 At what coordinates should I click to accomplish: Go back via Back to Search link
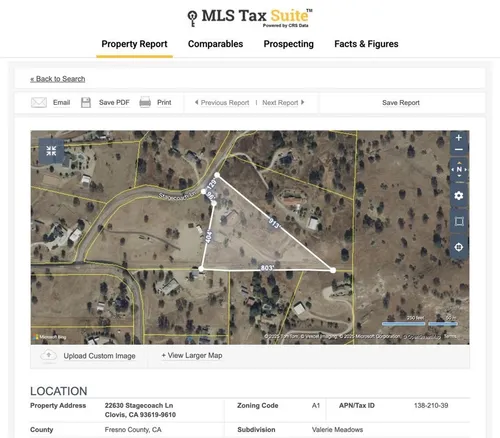coord(58,79)
